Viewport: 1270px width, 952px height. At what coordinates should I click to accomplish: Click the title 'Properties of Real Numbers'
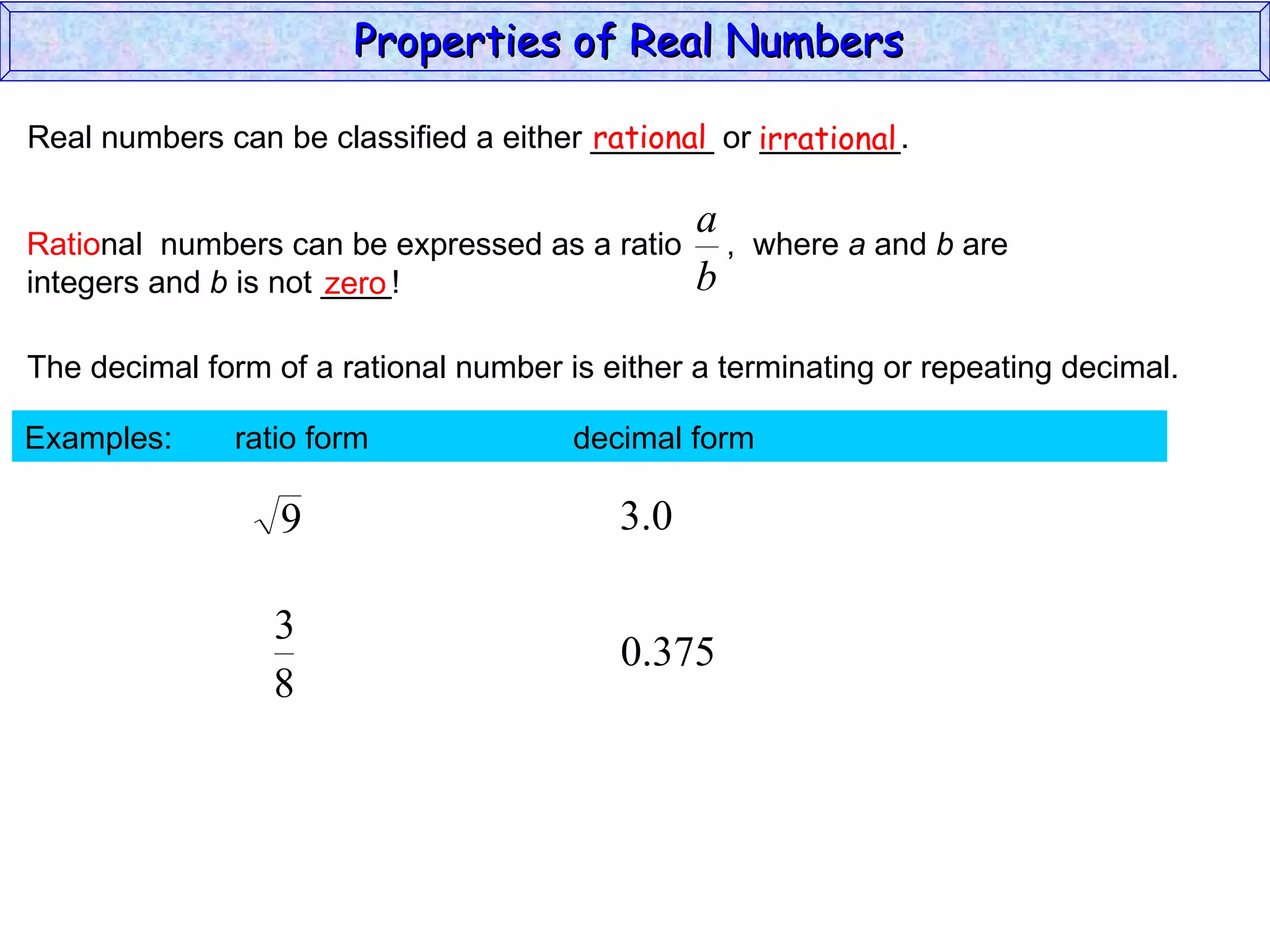coord(628,41)
